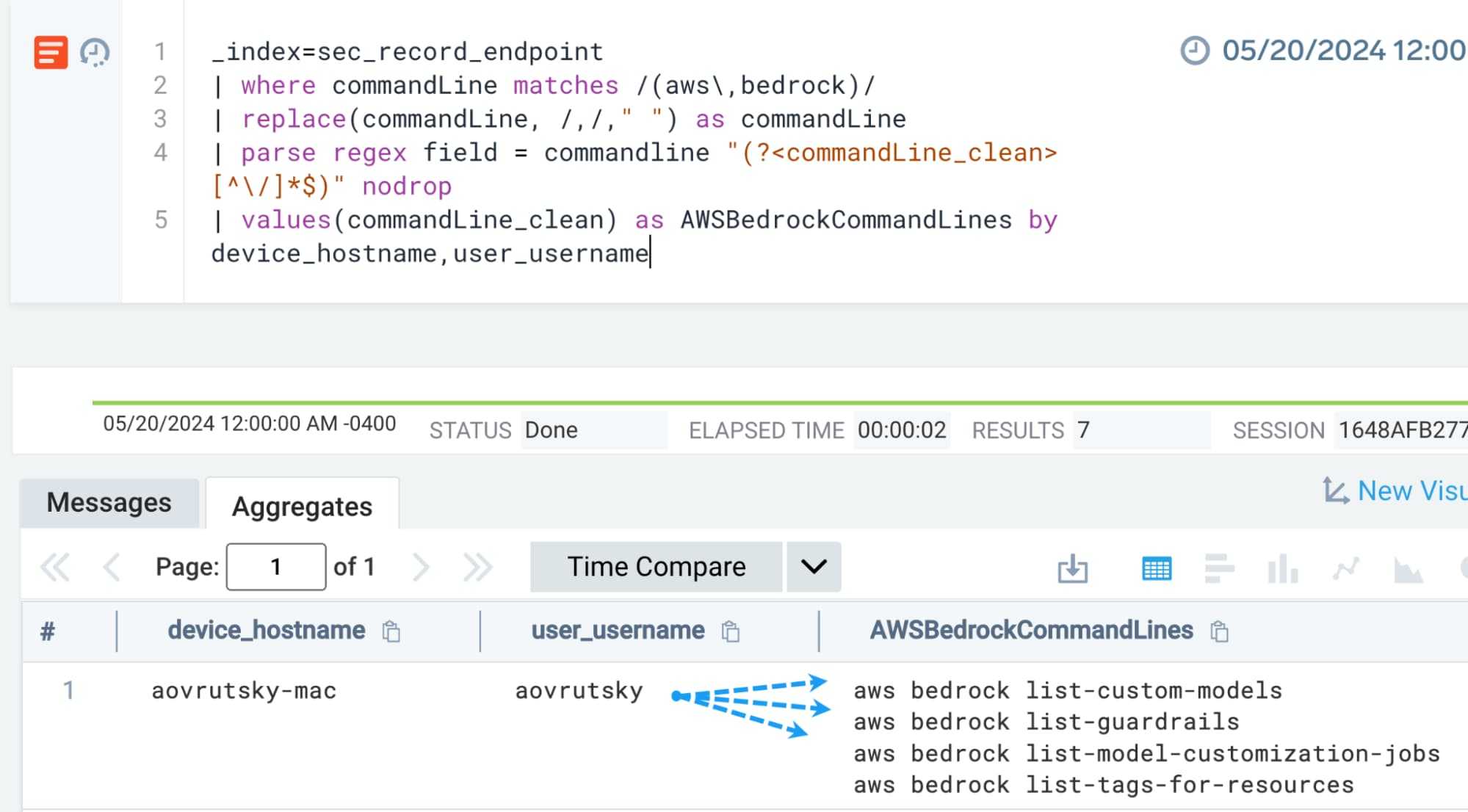Select the table view icon
This screenshot has width=1468, height=812.
point(1156,567)
